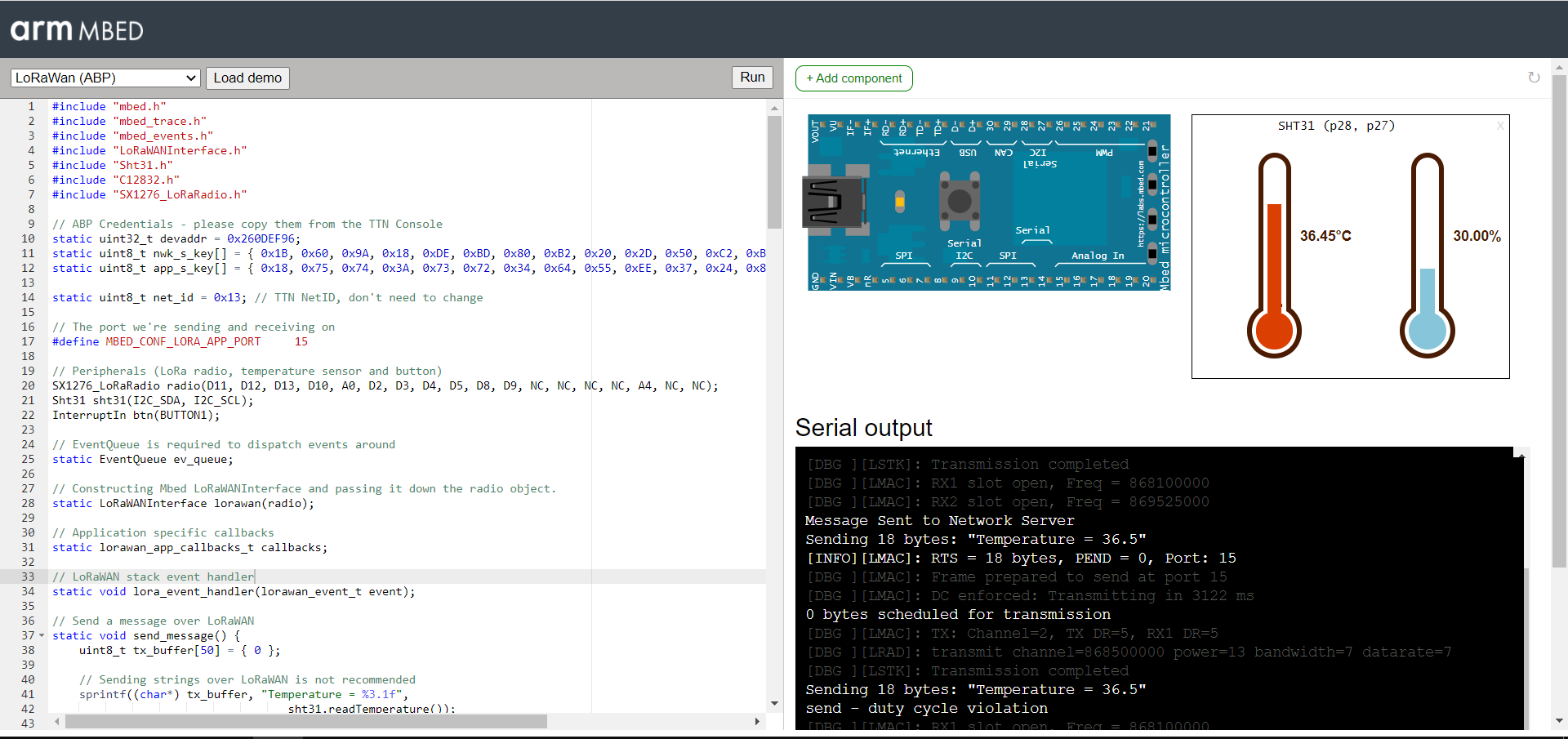Click the #define MBED_CONF_LORA_APP_PORT line
1568x739 pixels.
tap(180, 341)
